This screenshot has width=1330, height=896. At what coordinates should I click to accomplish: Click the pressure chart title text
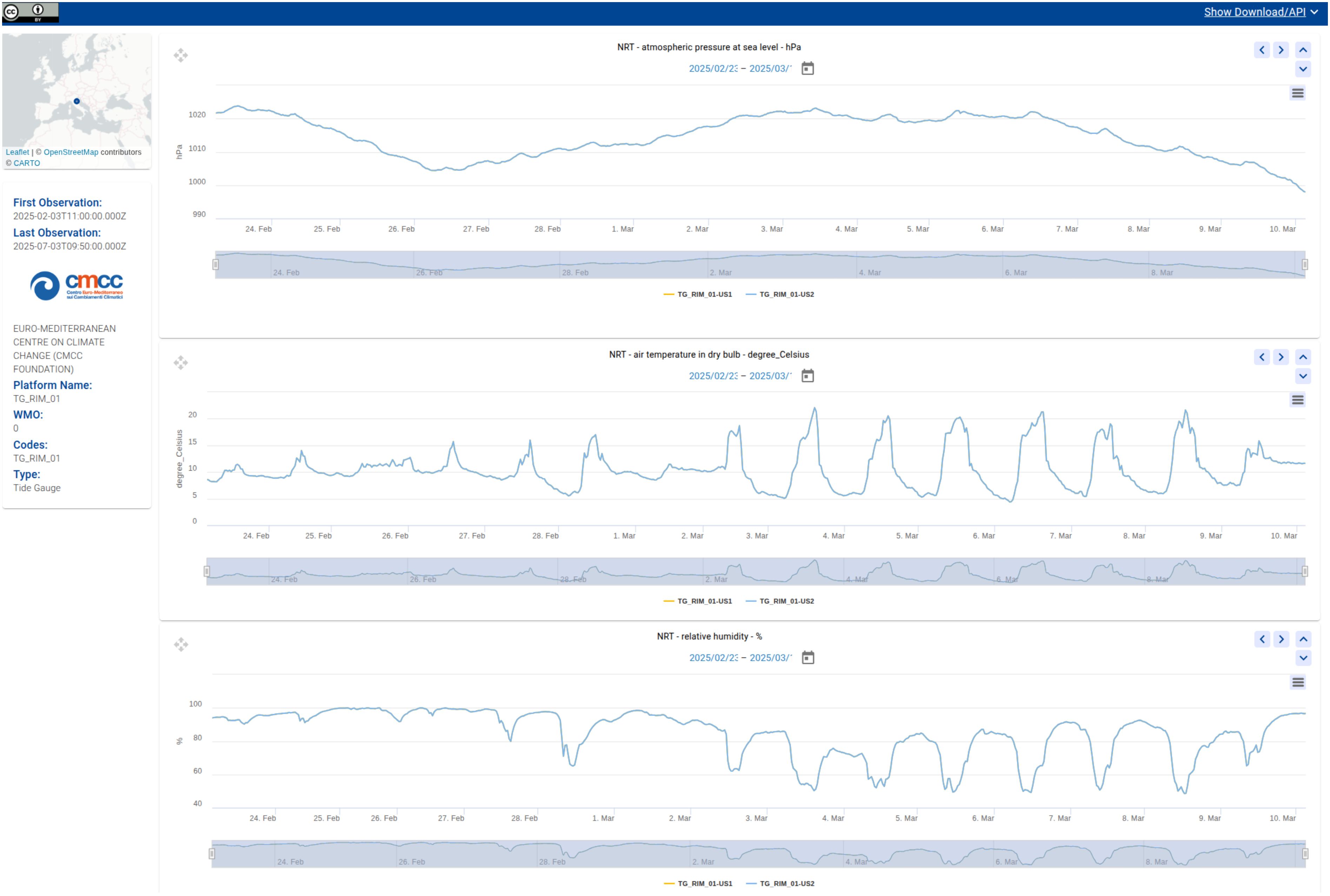click(x=709, y=47)
